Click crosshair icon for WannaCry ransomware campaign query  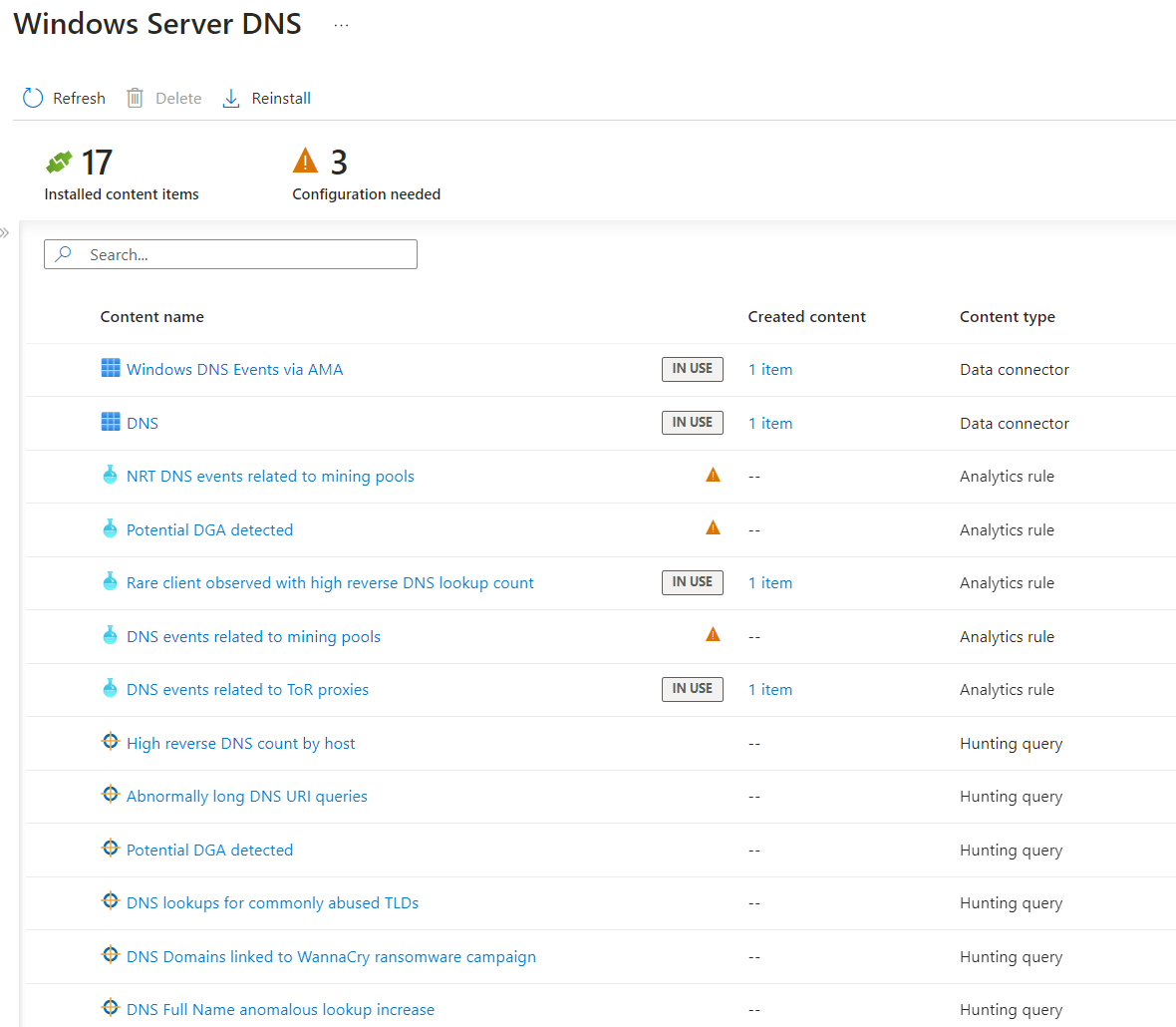point(111,955)
